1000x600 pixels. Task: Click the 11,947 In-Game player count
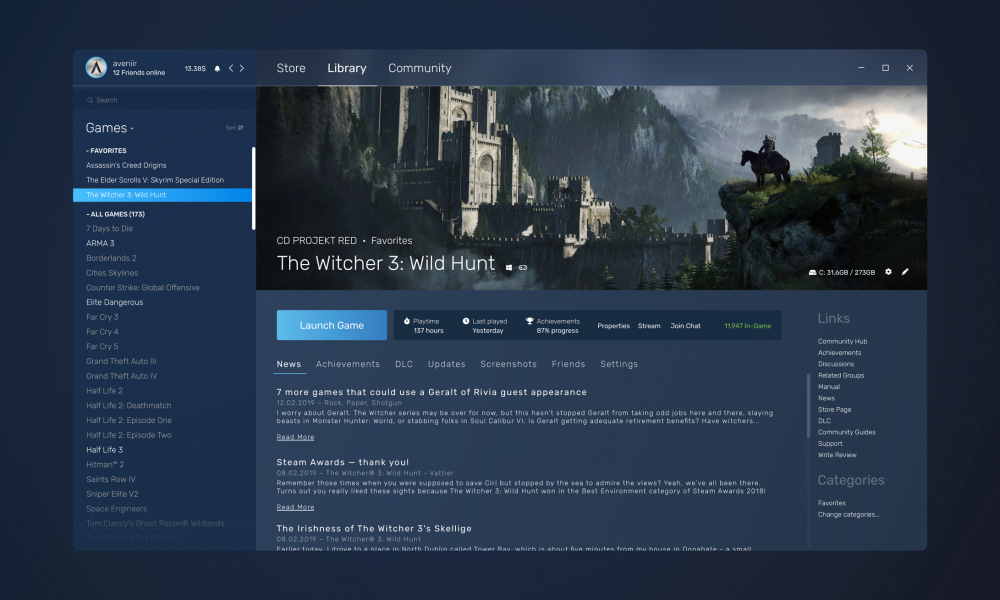click(x=747, y=326)
